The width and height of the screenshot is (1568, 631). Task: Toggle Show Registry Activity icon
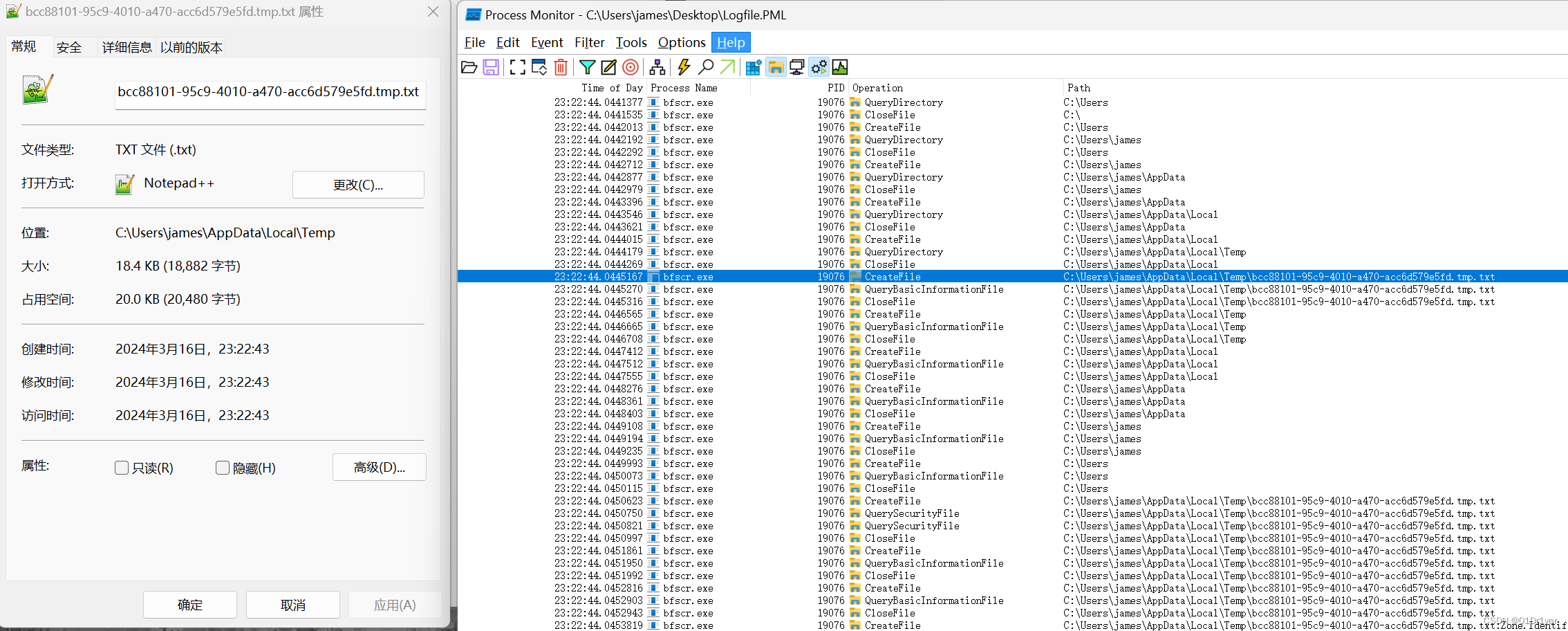[754, 67]
